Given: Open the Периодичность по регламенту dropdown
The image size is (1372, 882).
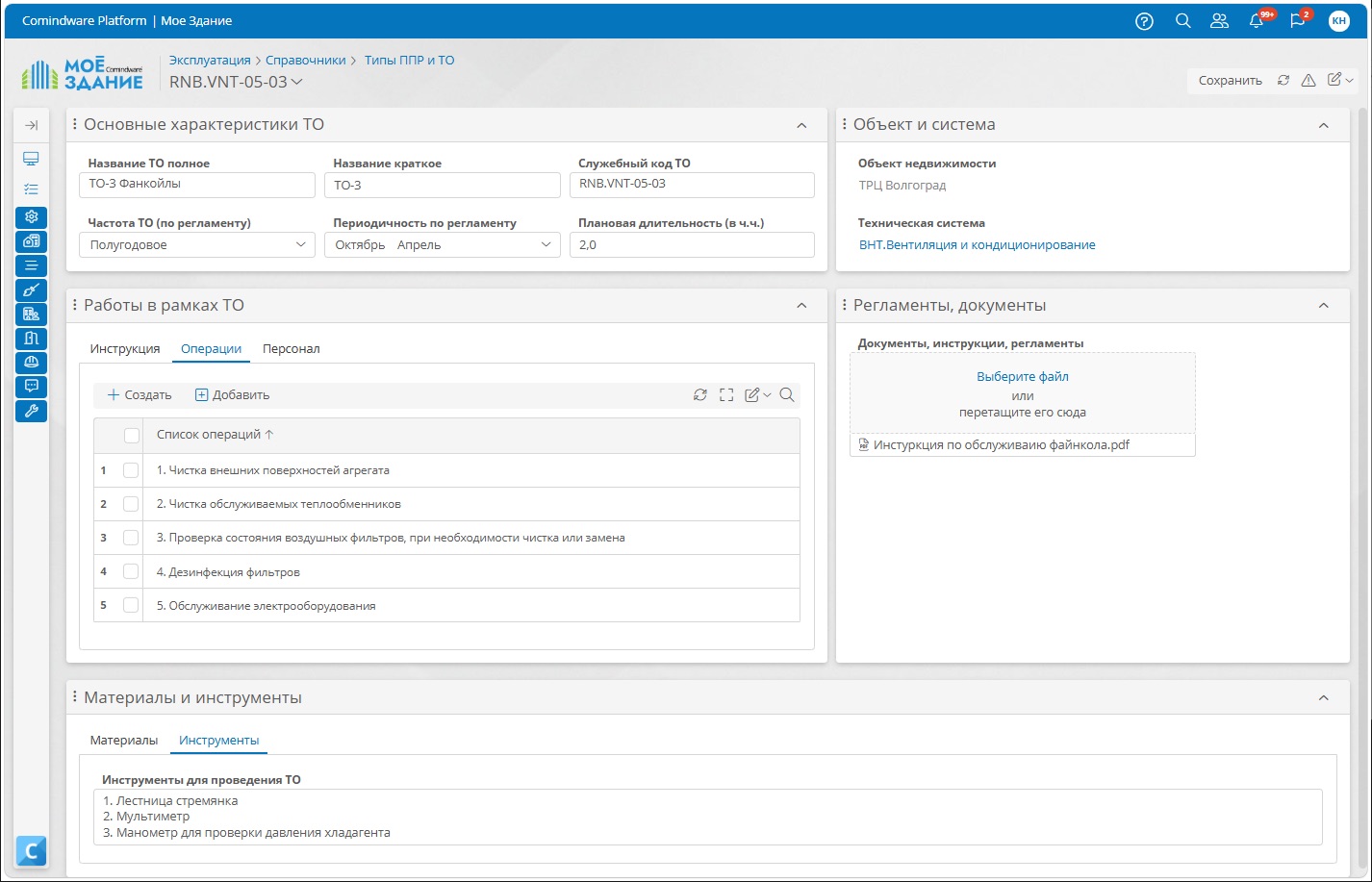Looking at the screenshot, I should pyautogui.click(x=443, y=245).
